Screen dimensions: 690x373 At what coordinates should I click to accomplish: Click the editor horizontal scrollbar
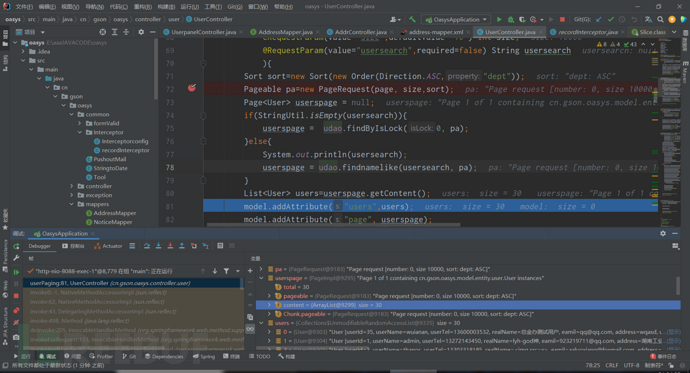[333, 224]
